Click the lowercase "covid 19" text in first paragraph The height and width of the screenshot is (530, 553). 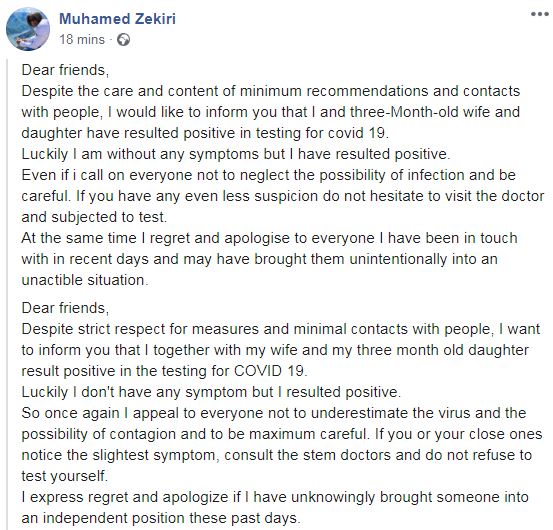point(356,133)
